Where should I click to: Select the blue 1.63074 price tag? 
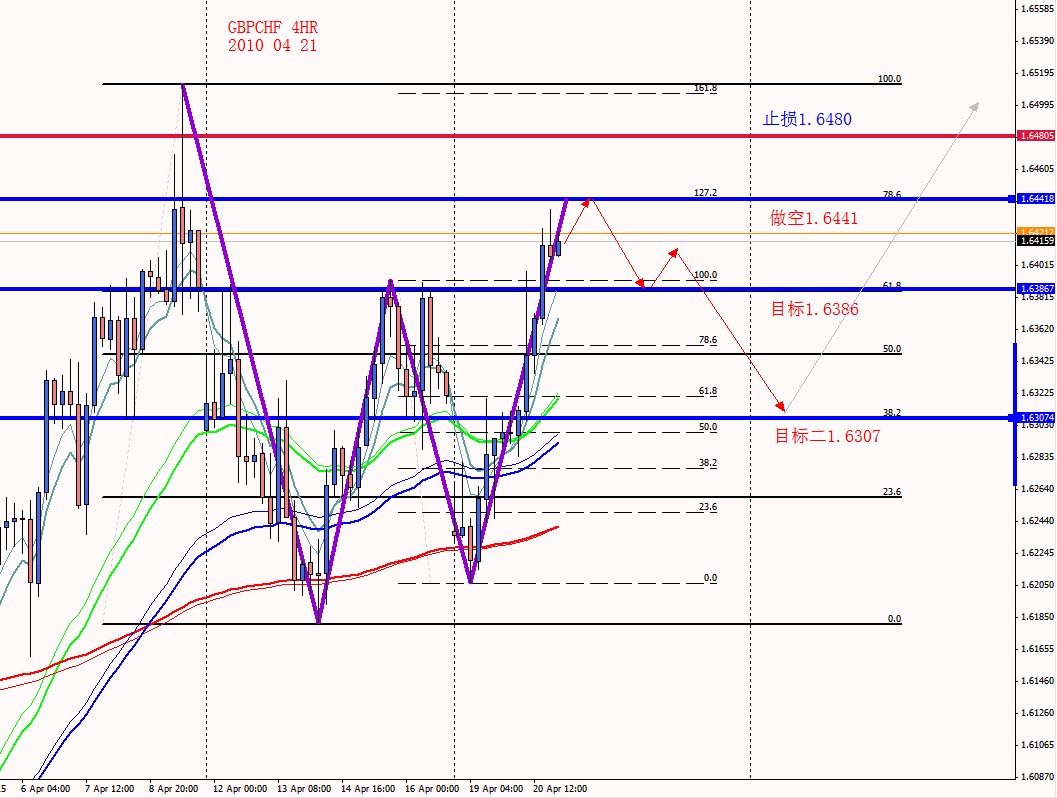pos(1037,418)
